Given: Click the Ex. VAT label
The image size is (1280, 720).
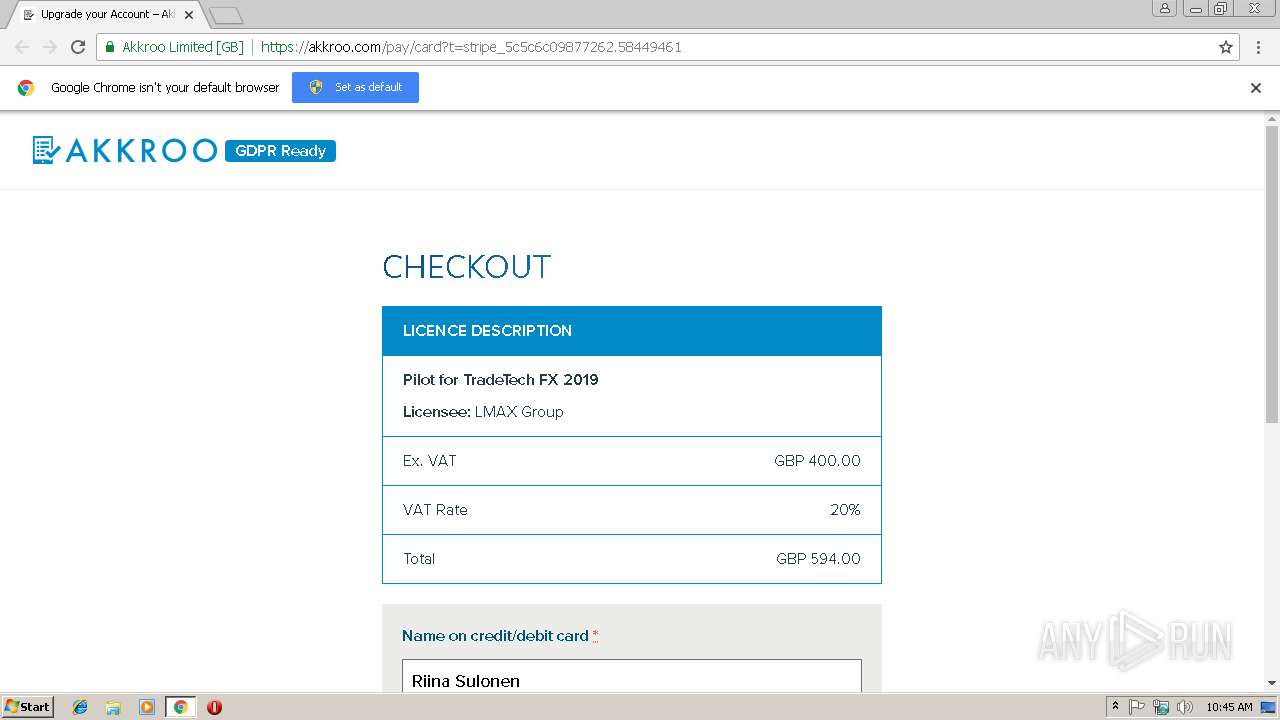Looking at the screenshot, I should 430,461.
